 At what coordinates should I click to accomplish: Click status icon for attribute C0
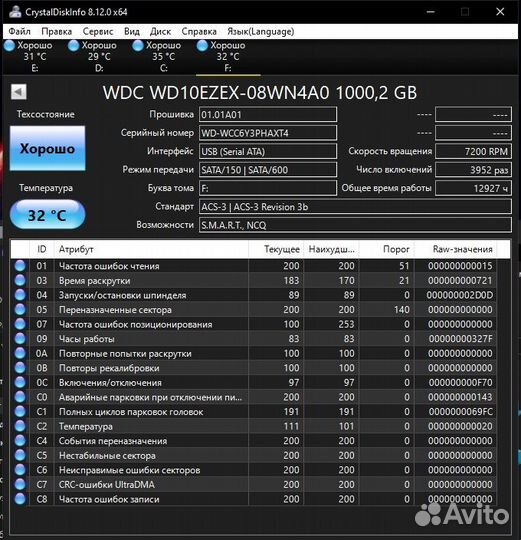[20, 397]
